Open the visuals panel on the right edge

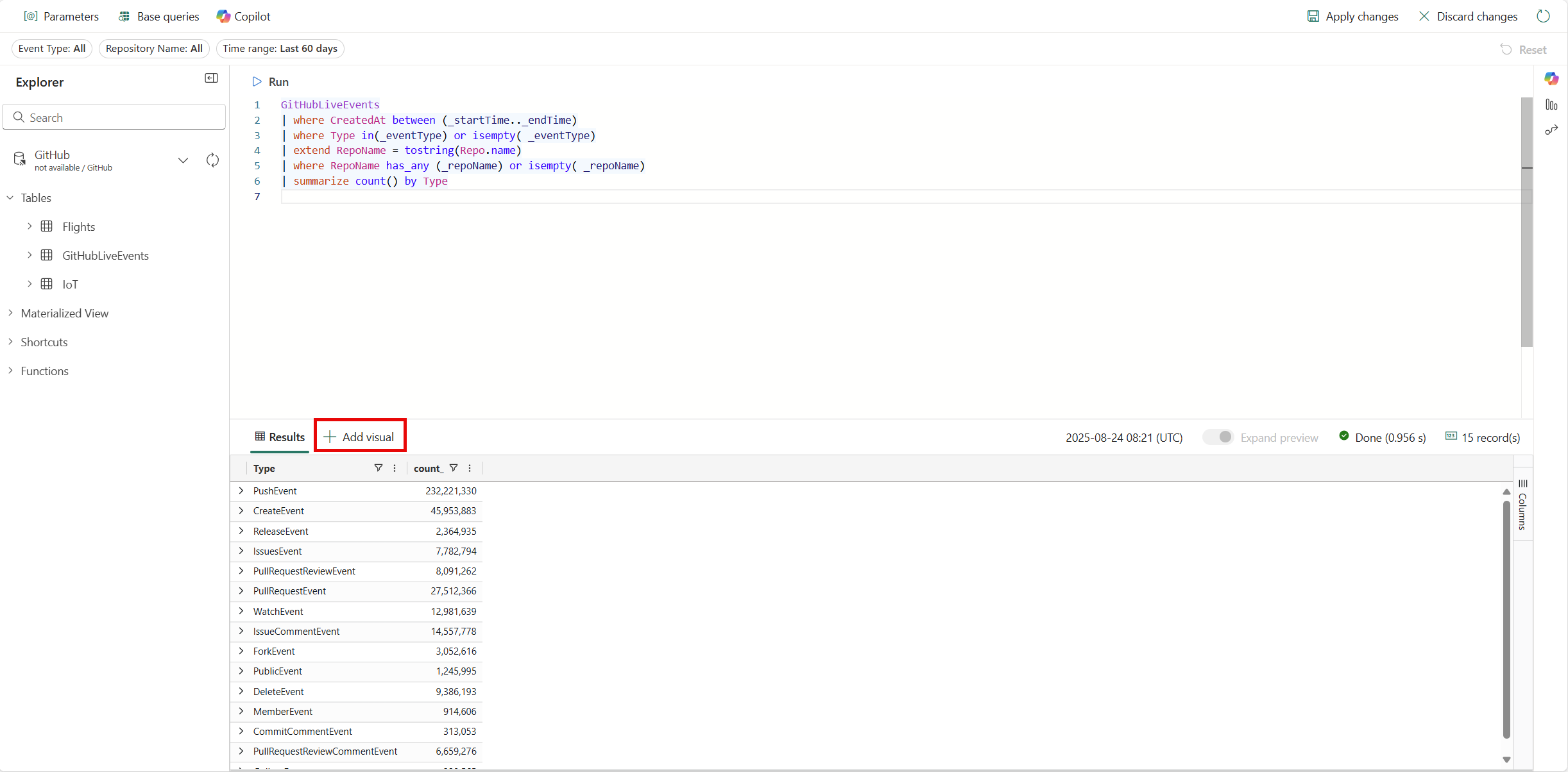point(1552,104)
